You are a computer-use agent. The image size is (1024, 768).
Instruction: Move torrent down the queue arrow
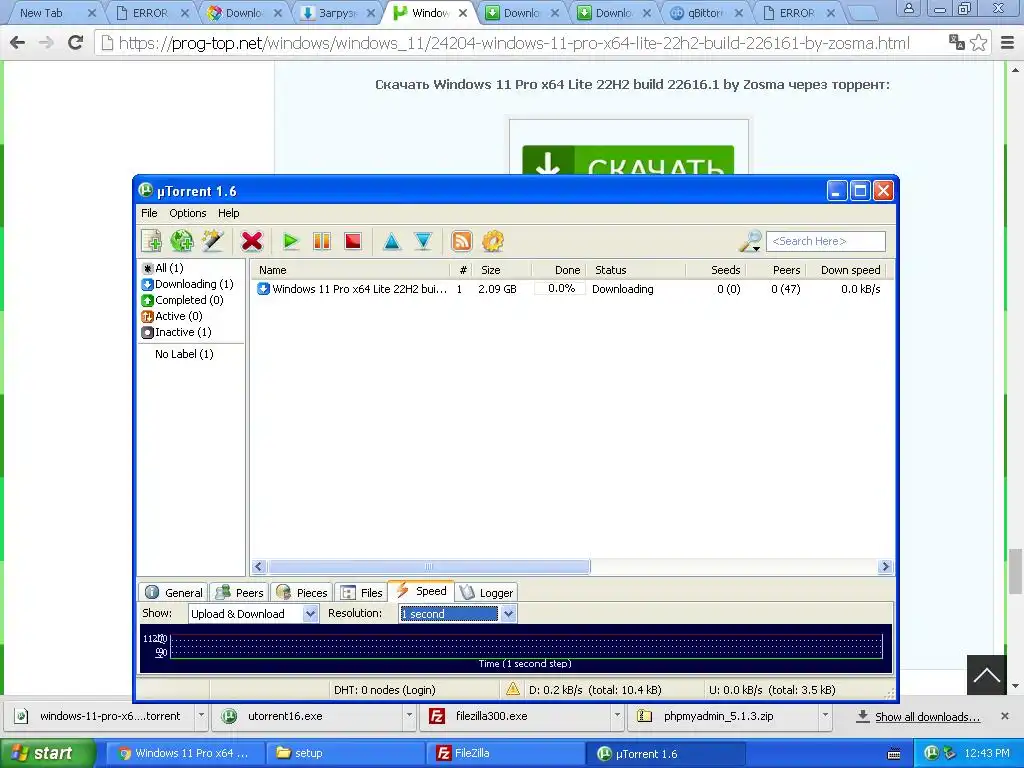coord(423,241)
